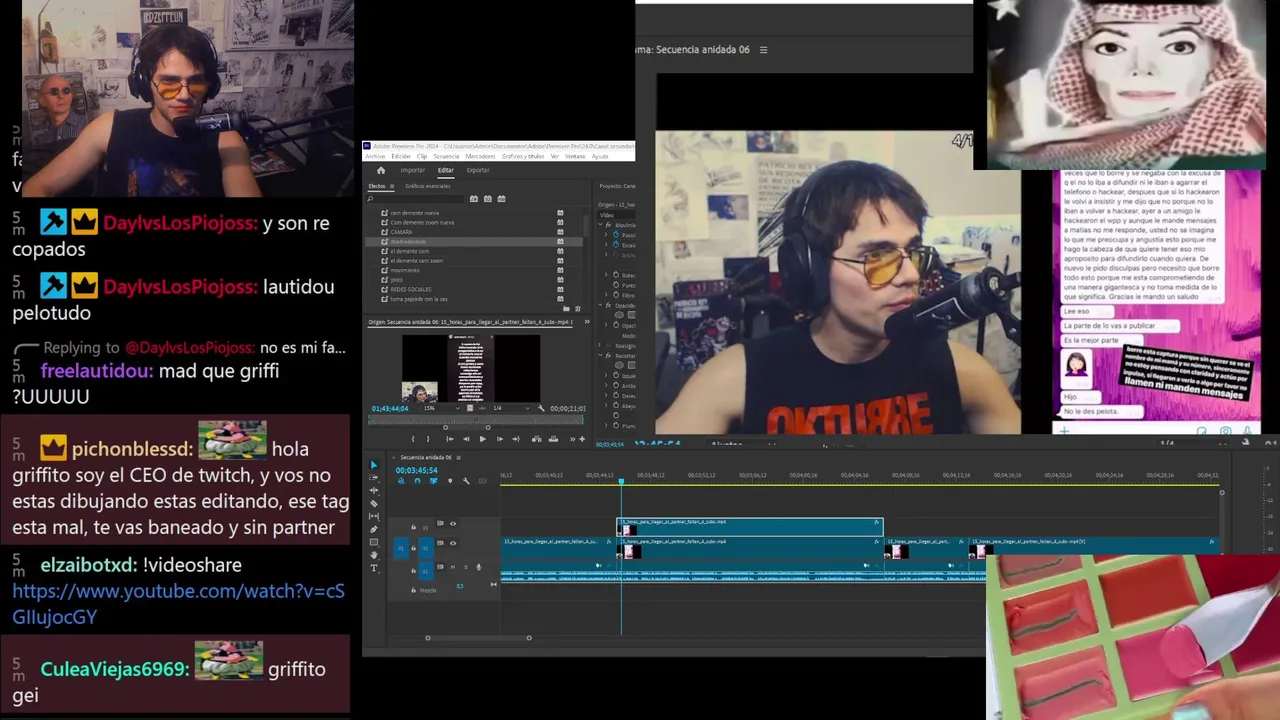1280x720 pixels.
Task: Toggle the Snap magnet in the timeline
Action: pos(417,481)
